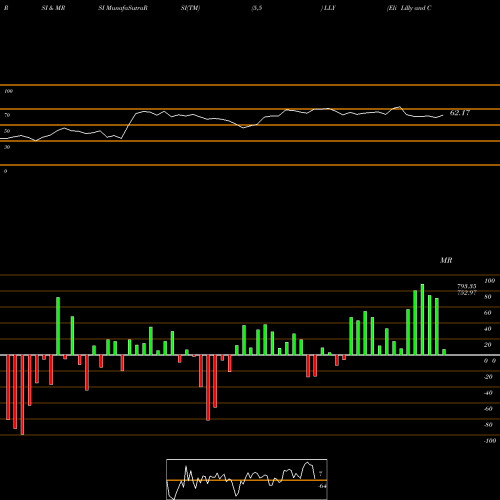Click the 'SI MunafaSutraR' header text
This screenshot has width=500, height=500.
point(123,8)
